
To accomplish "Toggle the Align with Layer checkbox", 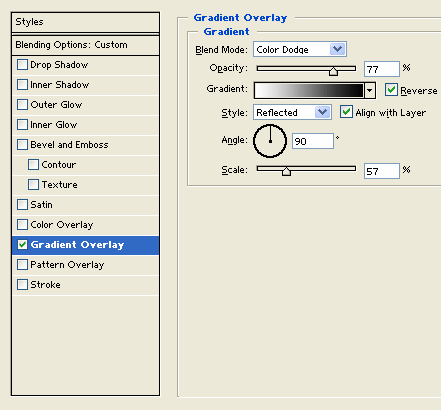I will [x=346, y=112].
